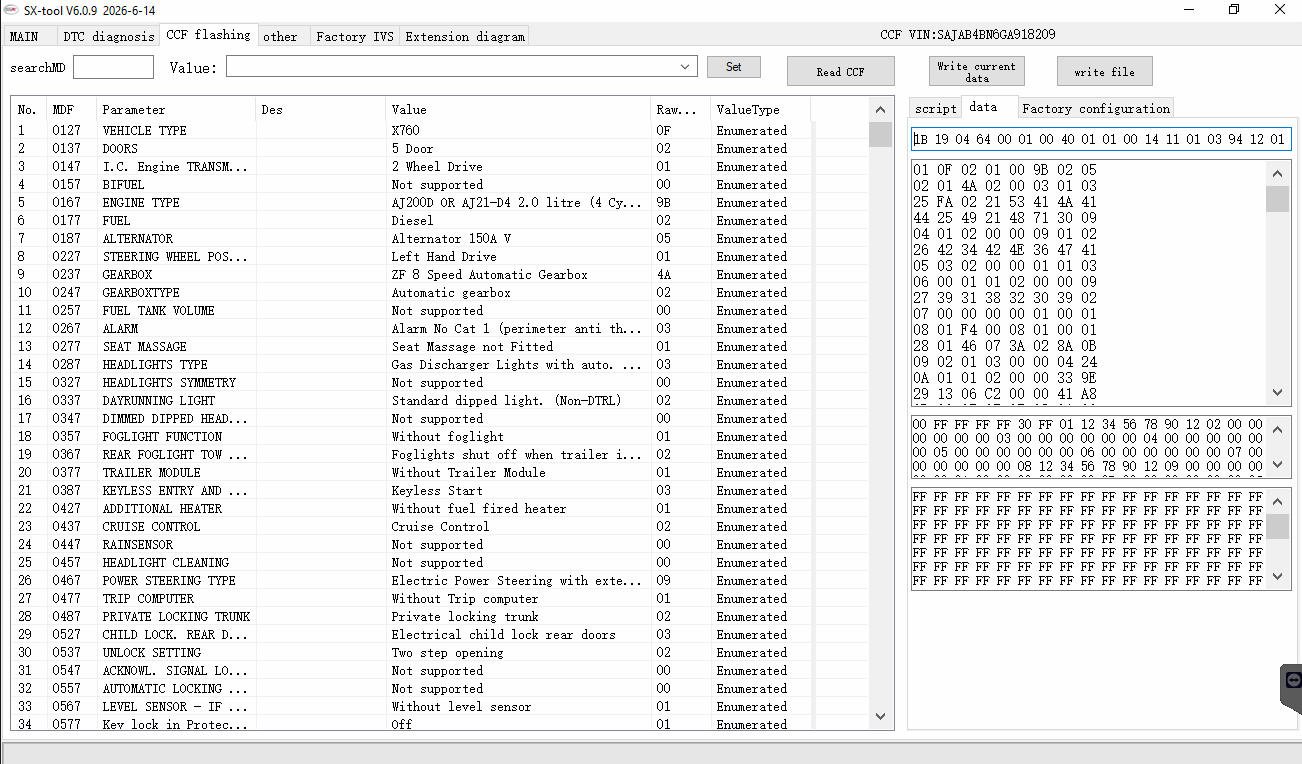Click the SX-tool app icon in title bar
The height and width of the screenshot is (764, 1302).
tap(10, 9)
